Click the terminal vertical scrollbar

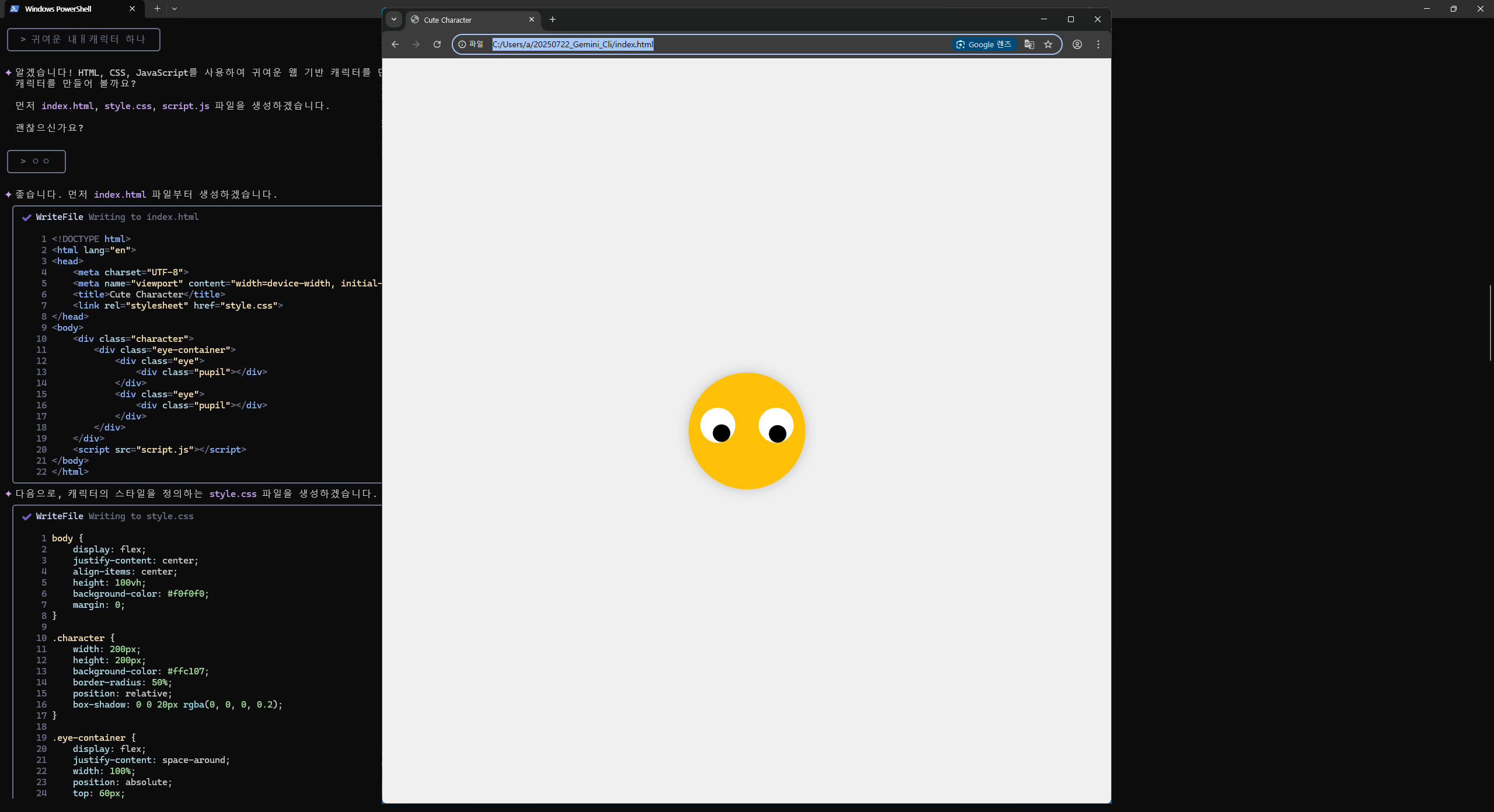pos(1490,323)
